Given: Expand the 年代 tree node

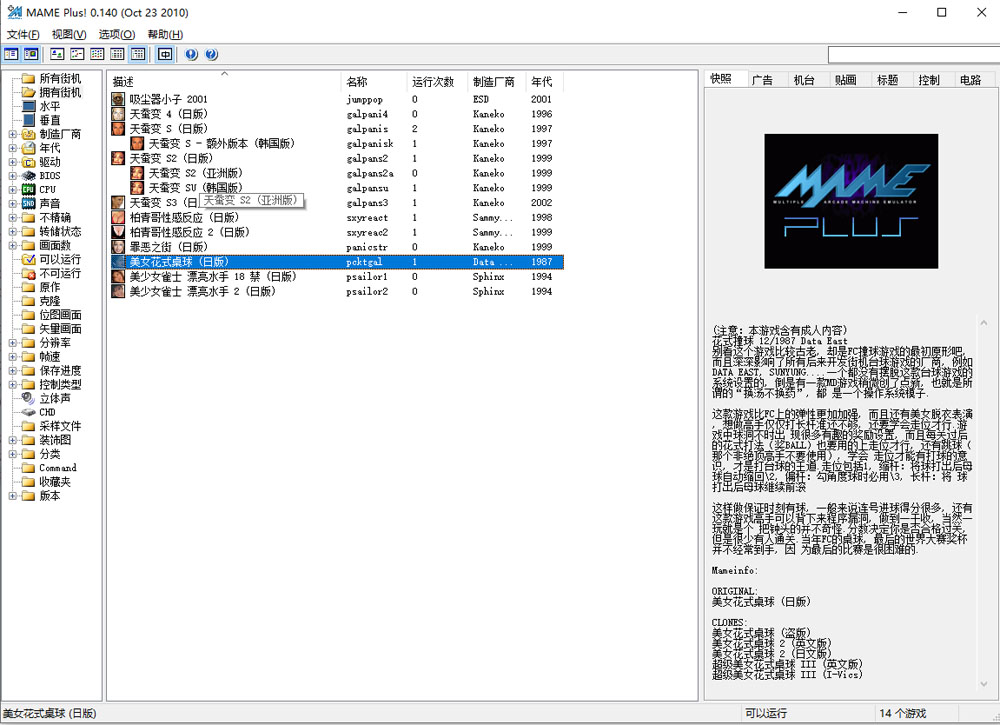Looking at the screenshot, I should (x=12, y=148).
